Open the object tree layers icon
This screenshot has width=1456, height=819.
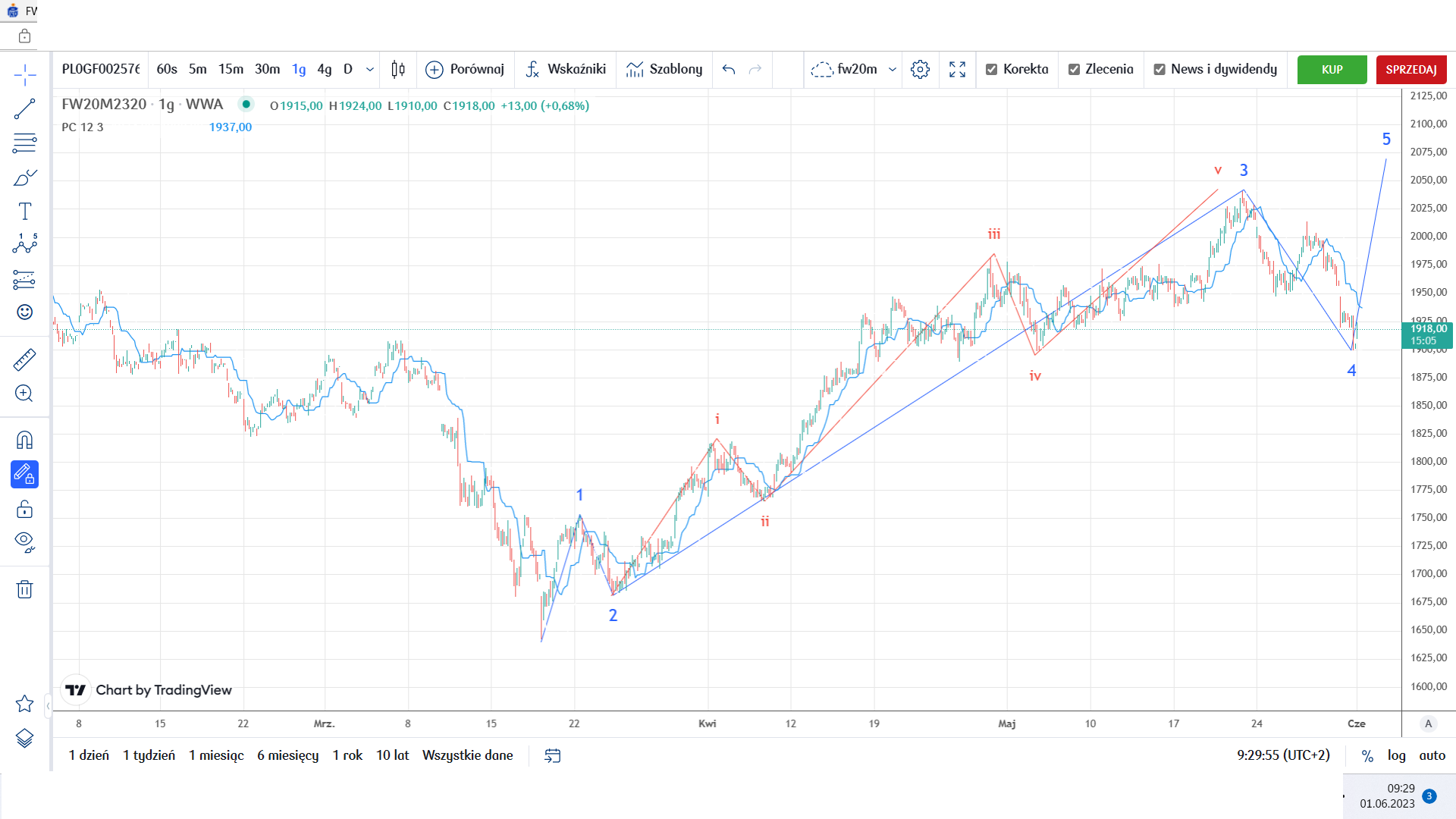click(24, 738)
